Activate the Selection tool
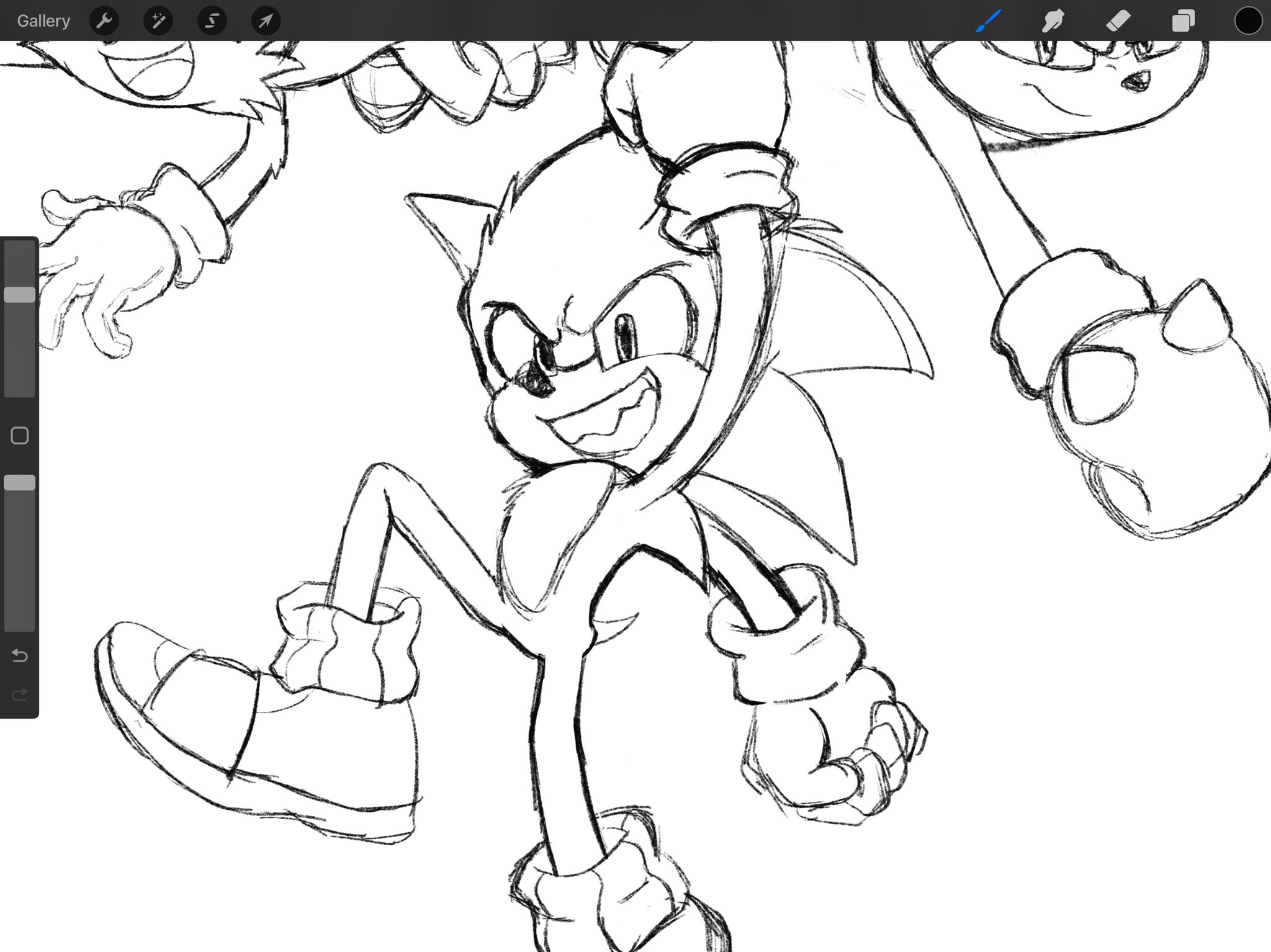This screenshot has width=1271, height=952. click(212, 21)
